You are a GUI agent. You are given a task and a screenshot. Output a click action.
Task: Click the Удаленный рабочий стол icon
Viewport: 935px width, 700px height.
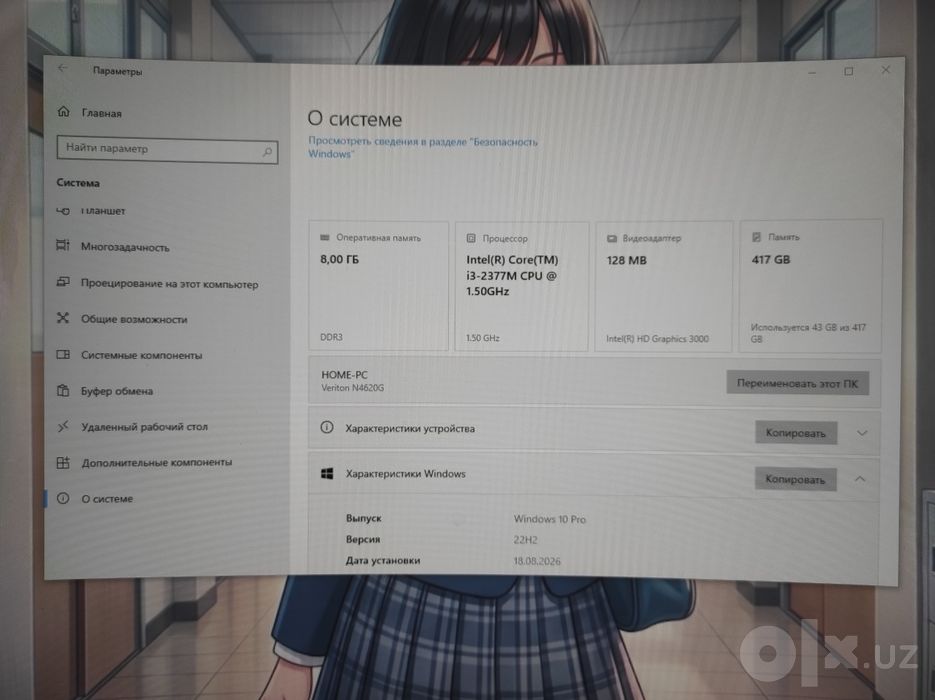point(63,426)
